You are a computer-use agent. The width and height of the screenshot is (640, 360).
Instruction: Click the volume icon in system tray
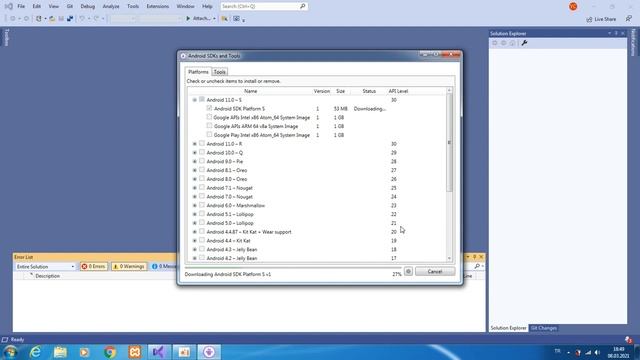tap(597, 352)
